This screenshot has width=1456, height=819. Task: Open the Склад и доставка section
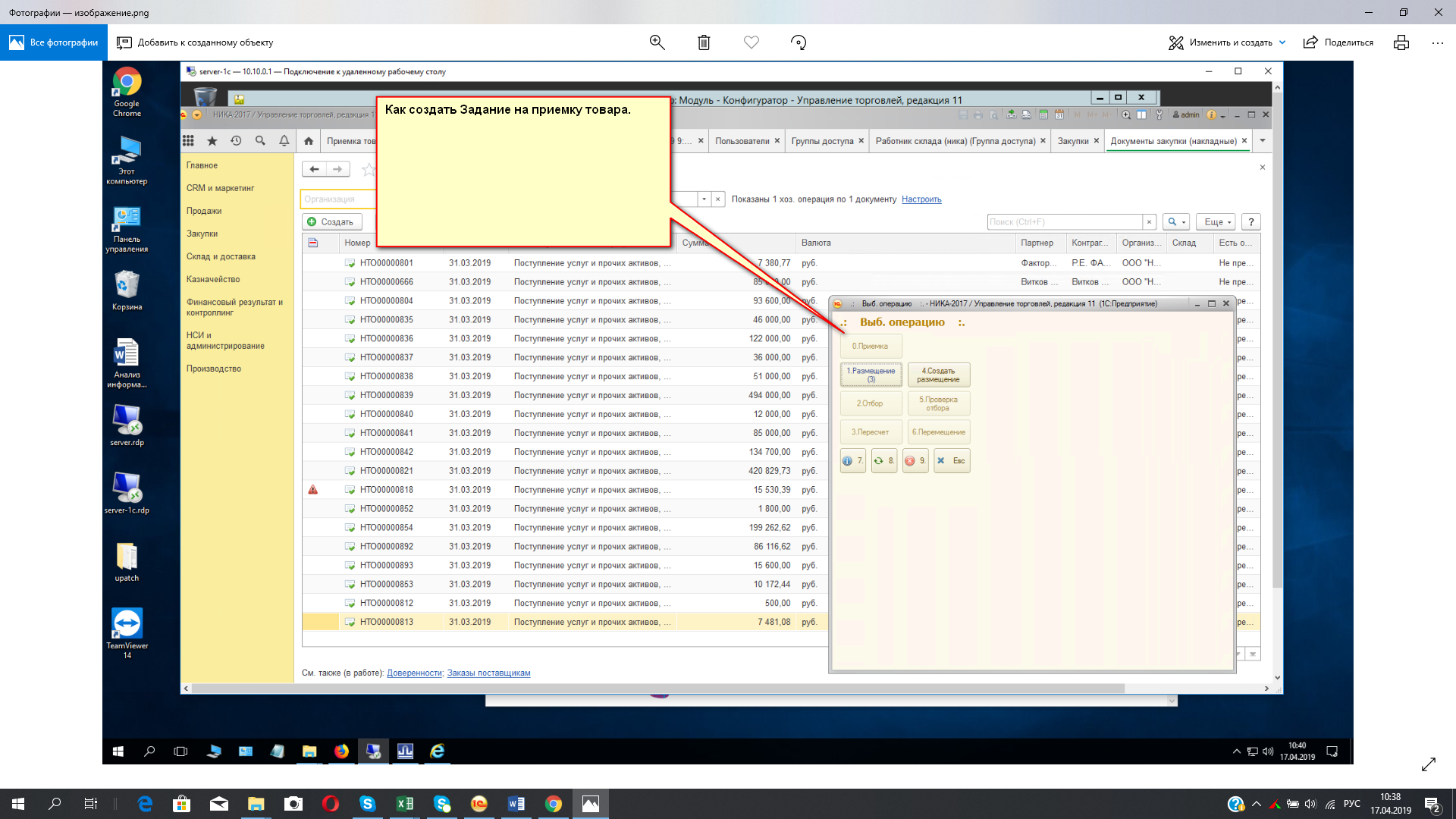221,256
